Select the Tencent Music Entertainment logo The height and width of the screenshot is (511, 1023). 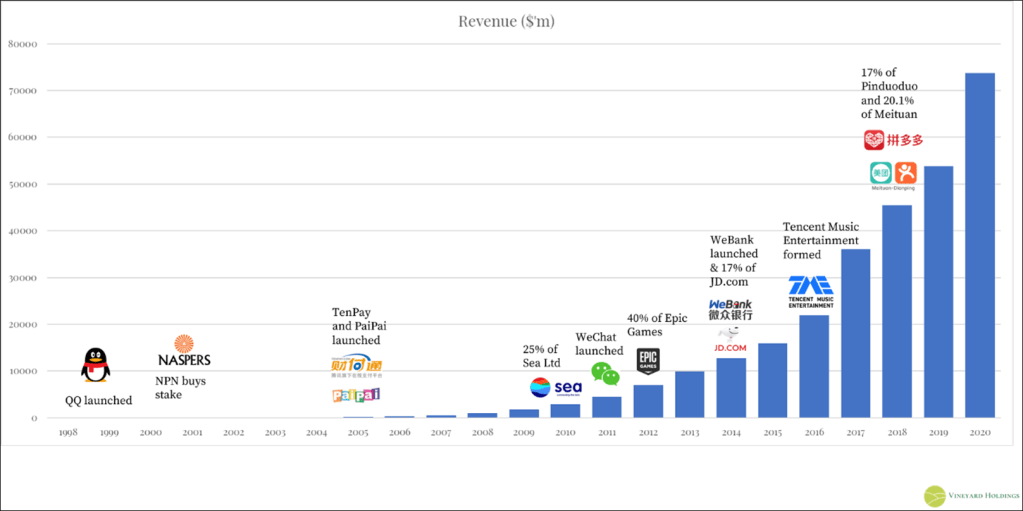tap(811, 290)
